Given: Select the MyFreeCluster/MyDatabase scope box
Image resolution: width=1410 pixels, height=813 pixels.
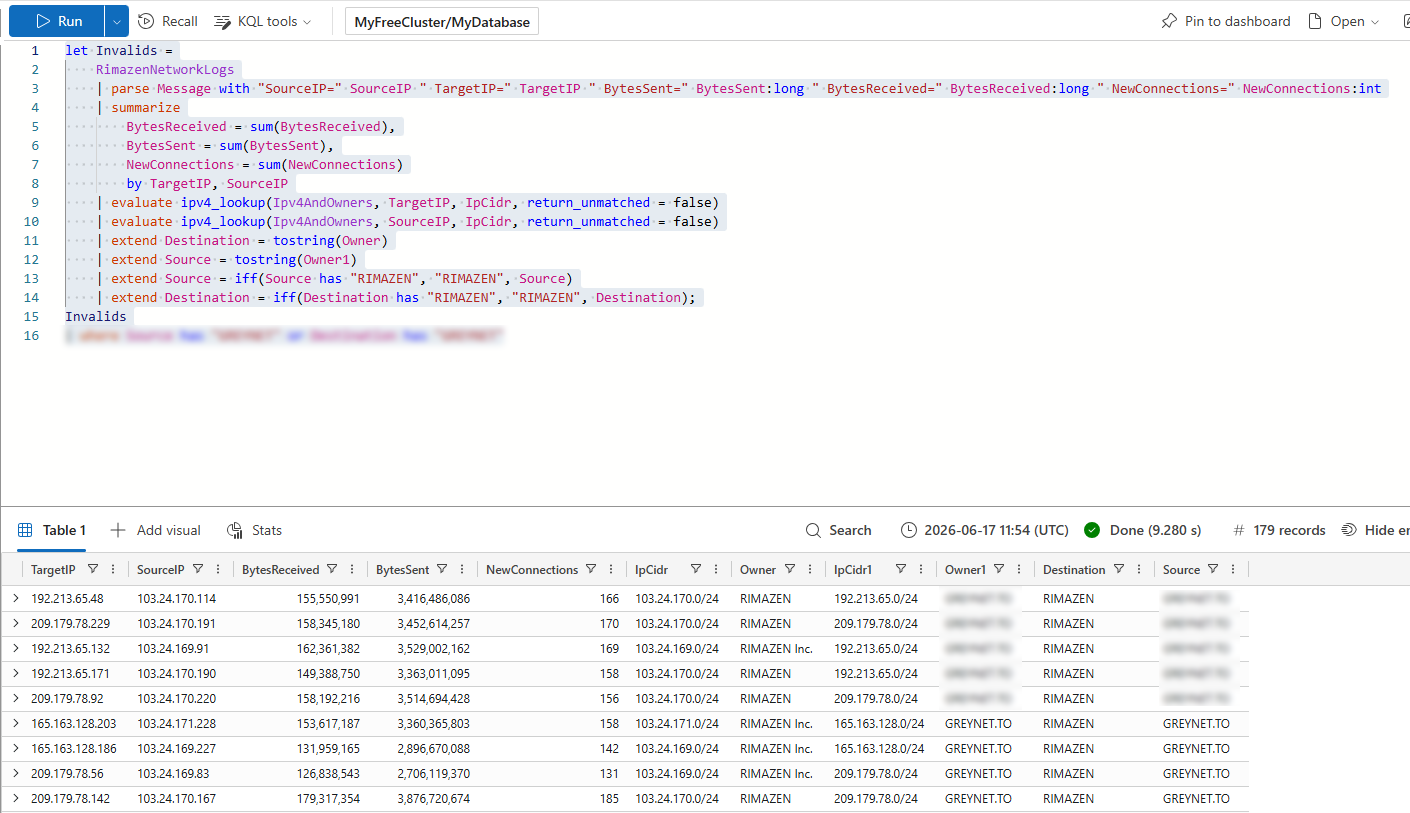Looking at the screenshot, I should 442,22.
